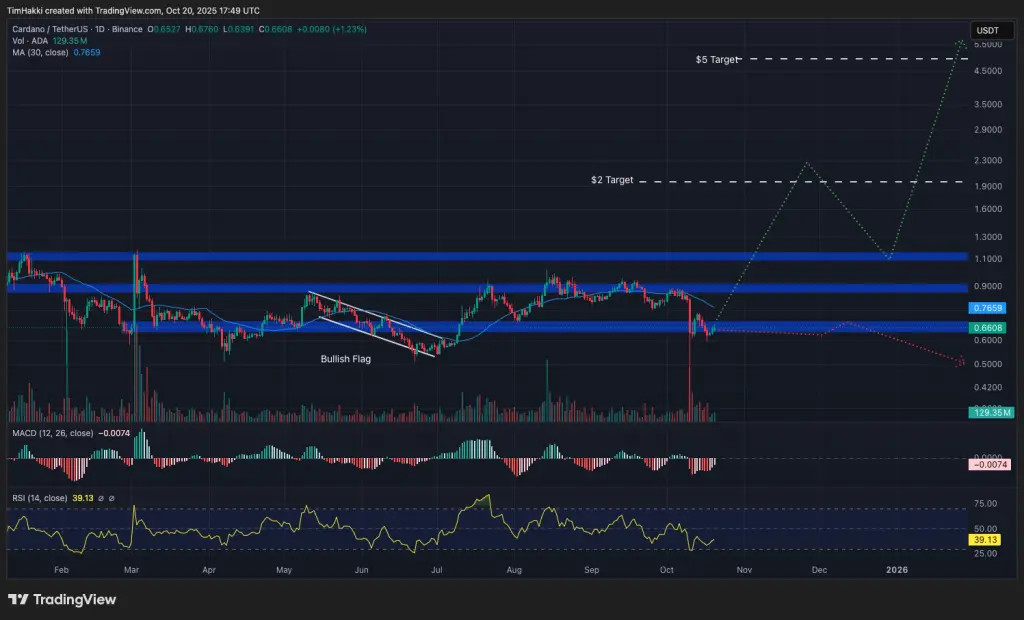Viewport: 1024px width, 620px height.
Task: Click the green arrowhead above the $5 projection
Action: [x=961, y=44]
